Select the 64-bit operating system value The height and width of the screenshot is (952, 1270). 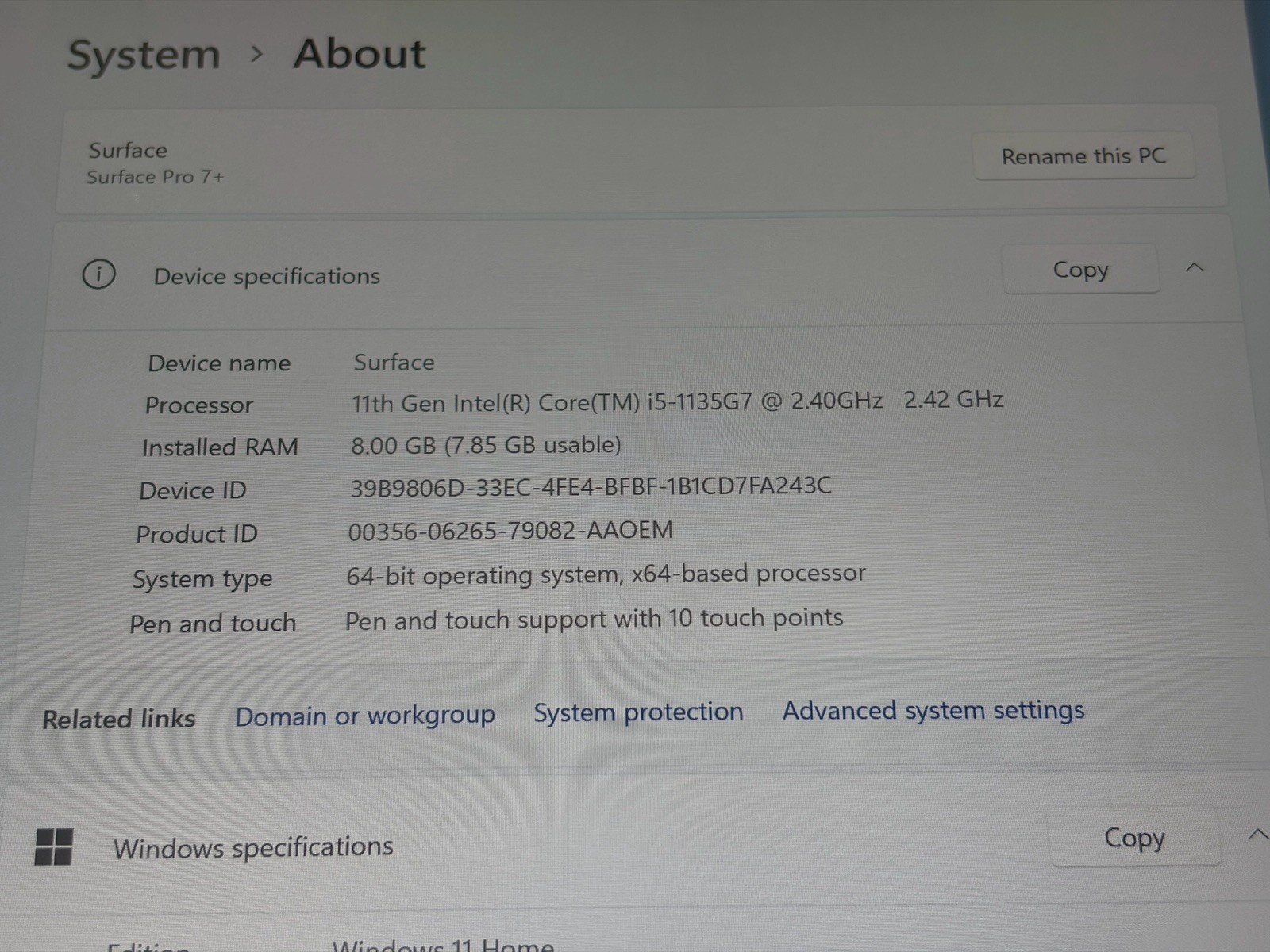(x=606, y=574)
